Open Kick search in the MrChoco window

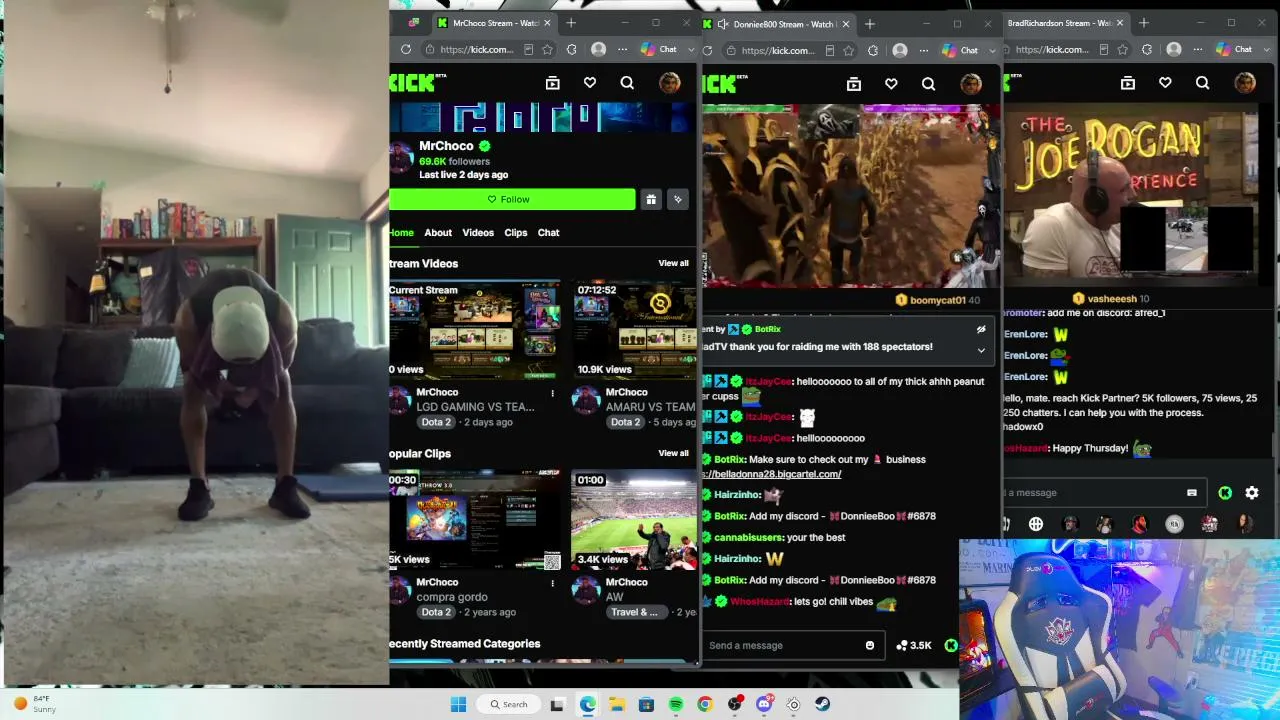627,84
